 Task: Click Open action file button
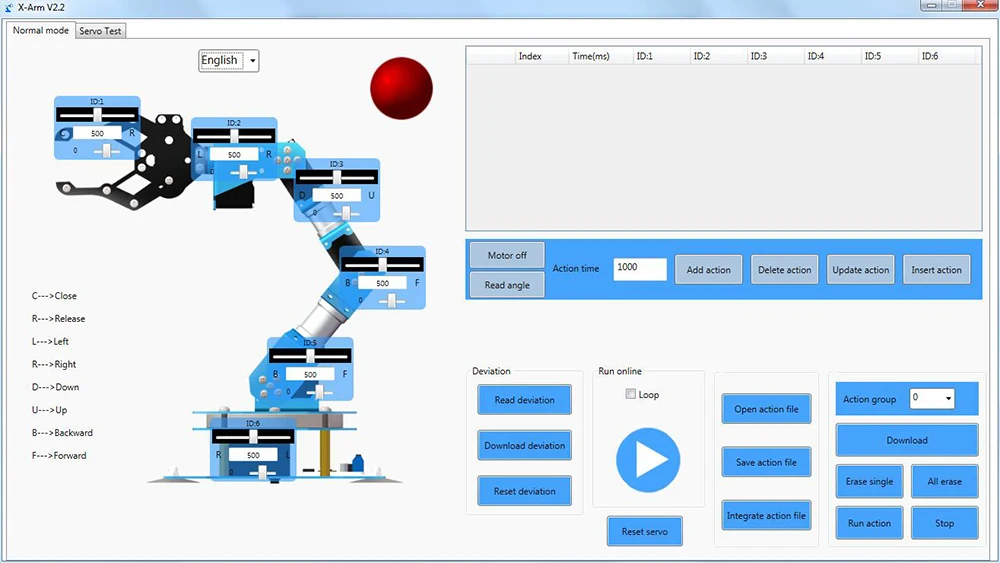(x=767, y=409)
